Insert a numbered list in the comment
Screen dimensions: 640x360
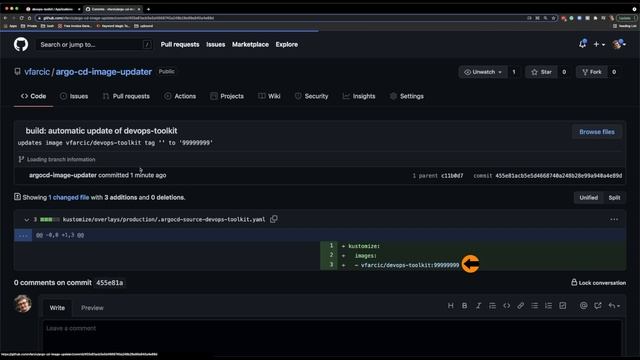549,306
